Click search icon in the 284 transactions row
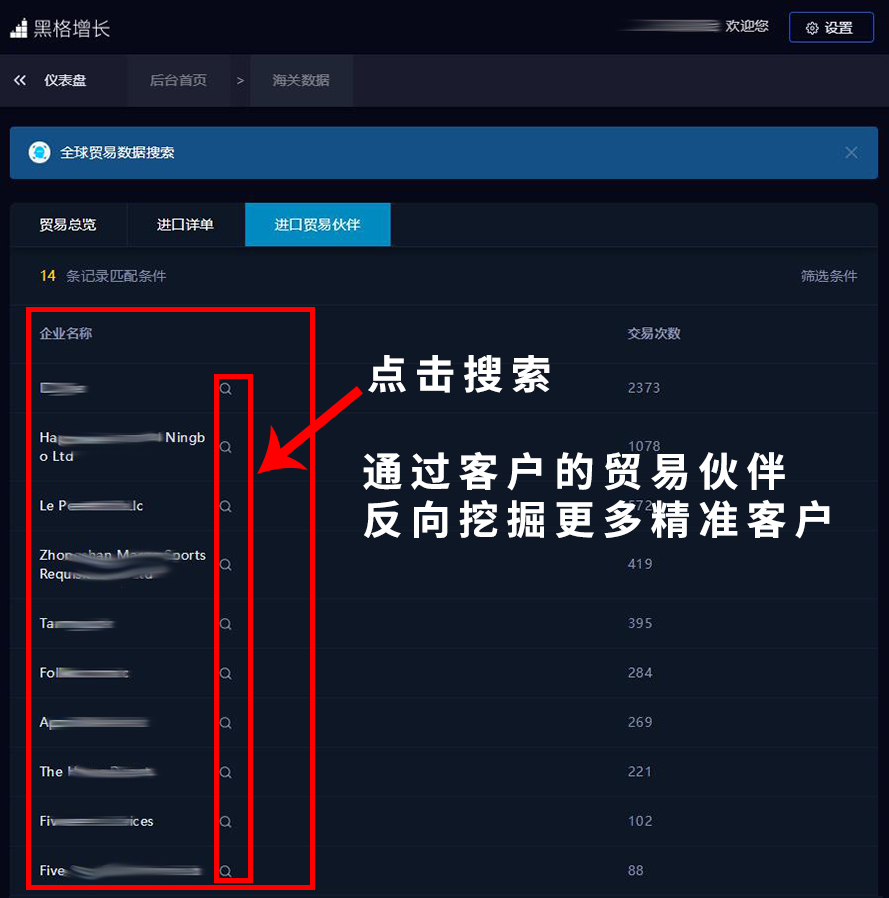The height and width of the screenshot is (898, 889). (x=226, y=673)
